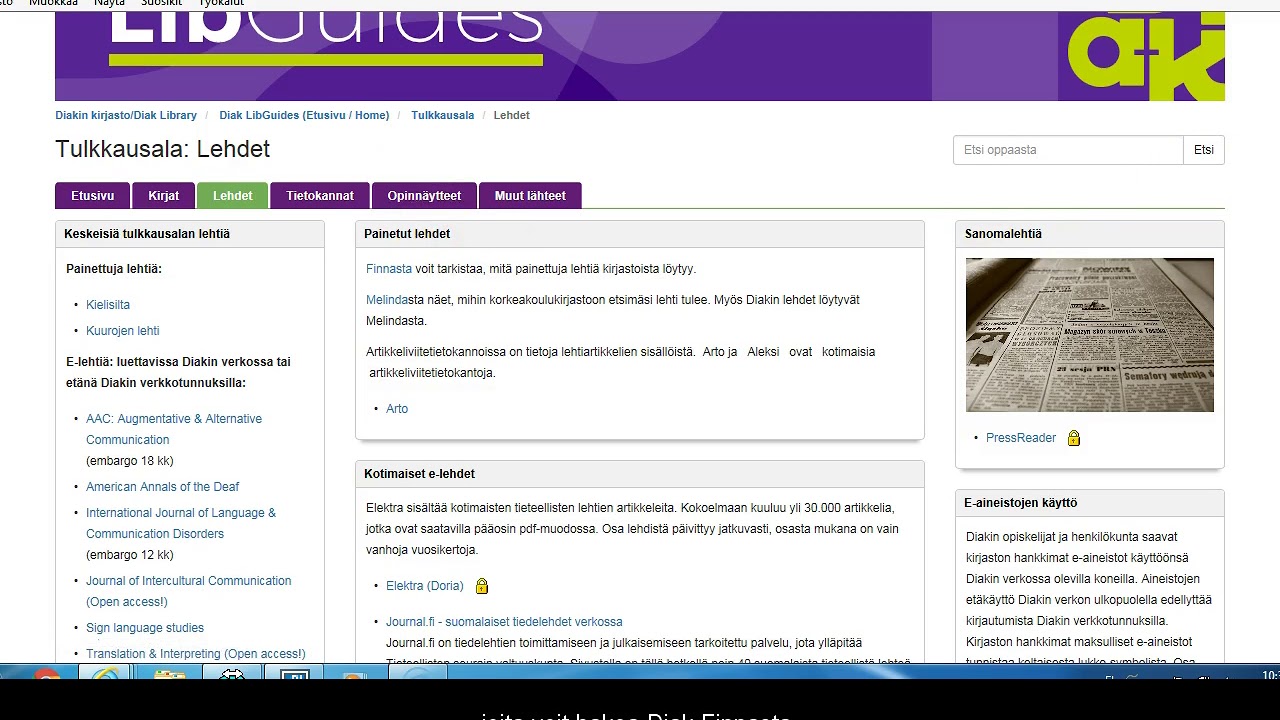The width and height of the screenshot is (1280, 720).
Task: Open Sign language studies link
Action: 145,628
